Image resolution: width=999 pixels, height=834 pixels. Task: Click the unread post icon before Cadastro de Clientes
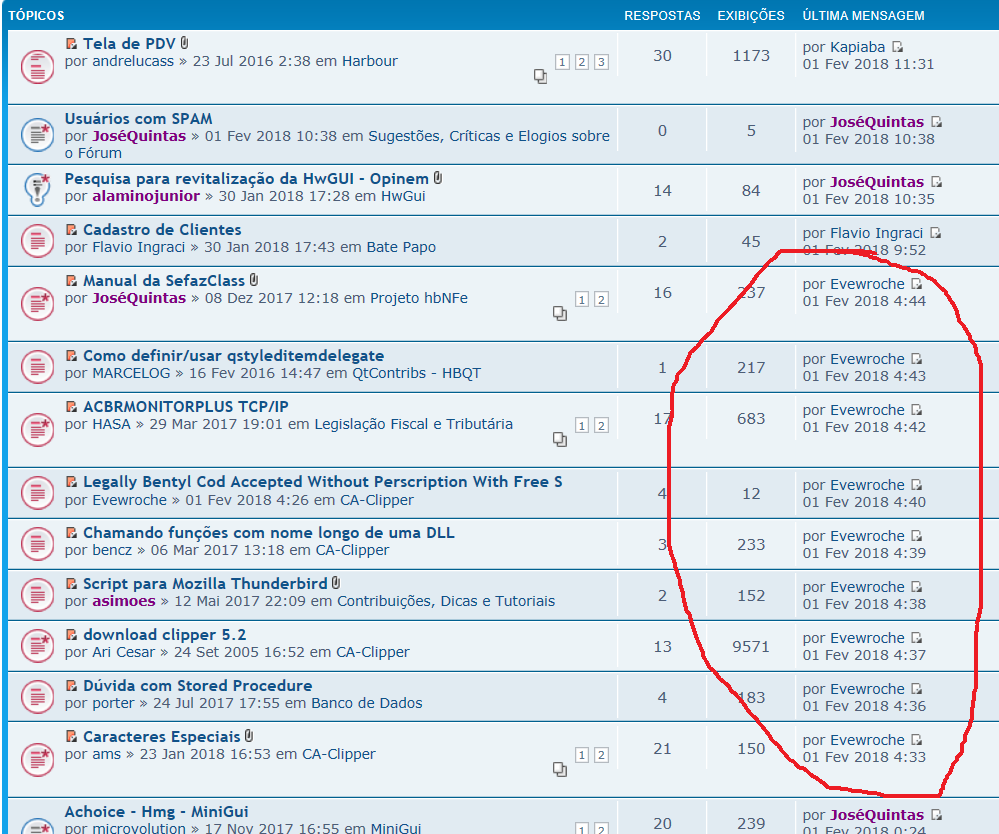[x=71, y=230]
